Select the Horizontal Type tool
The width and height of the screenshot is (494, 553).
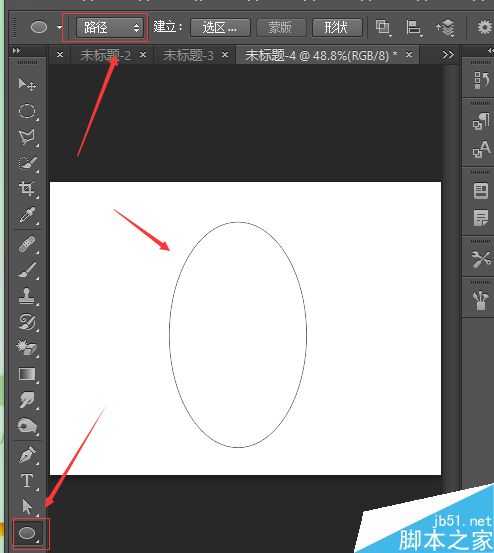[27, 481]
